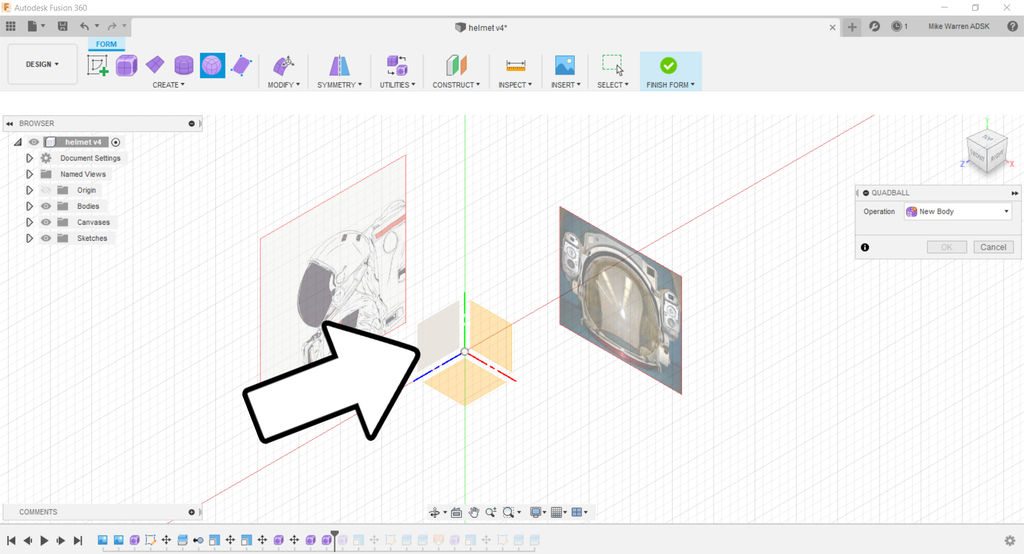The image size is (1024, 554).
Task: Toggle visibility of the Canvases folder
Action: (x=46, y=222)
